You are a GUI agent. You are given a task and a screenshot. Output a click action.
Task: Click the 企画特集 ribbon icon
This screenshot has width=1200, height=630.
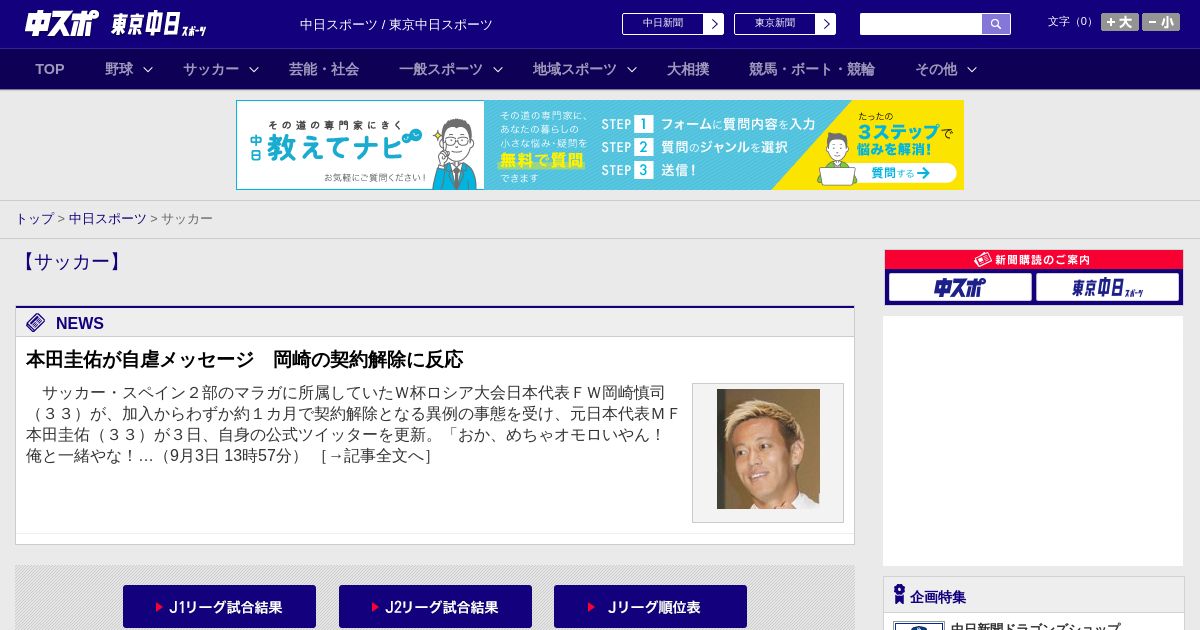(x=899, y=594)
